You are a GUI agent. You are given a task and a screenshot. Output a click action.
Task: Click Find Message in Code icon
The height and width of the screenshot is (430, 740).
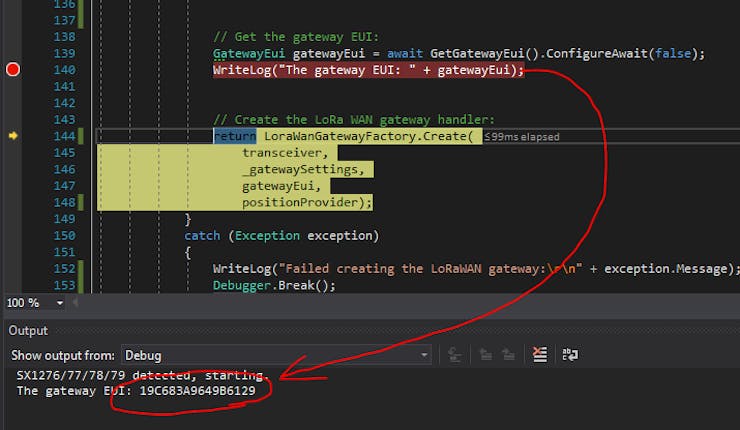[454, 355]
